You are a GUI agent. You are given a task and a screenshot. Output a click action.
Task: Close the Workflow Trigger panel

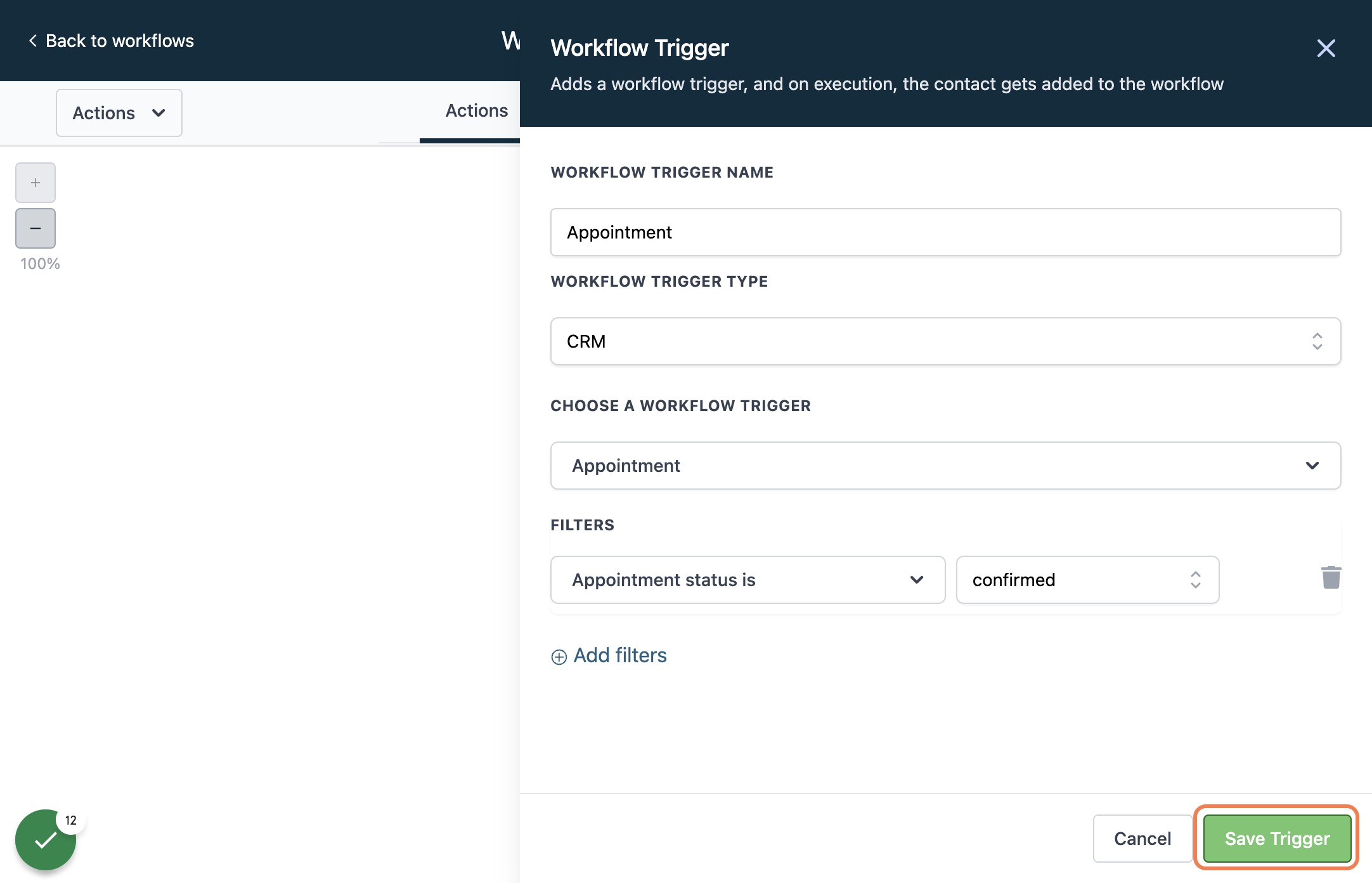tap(1326, 48)
